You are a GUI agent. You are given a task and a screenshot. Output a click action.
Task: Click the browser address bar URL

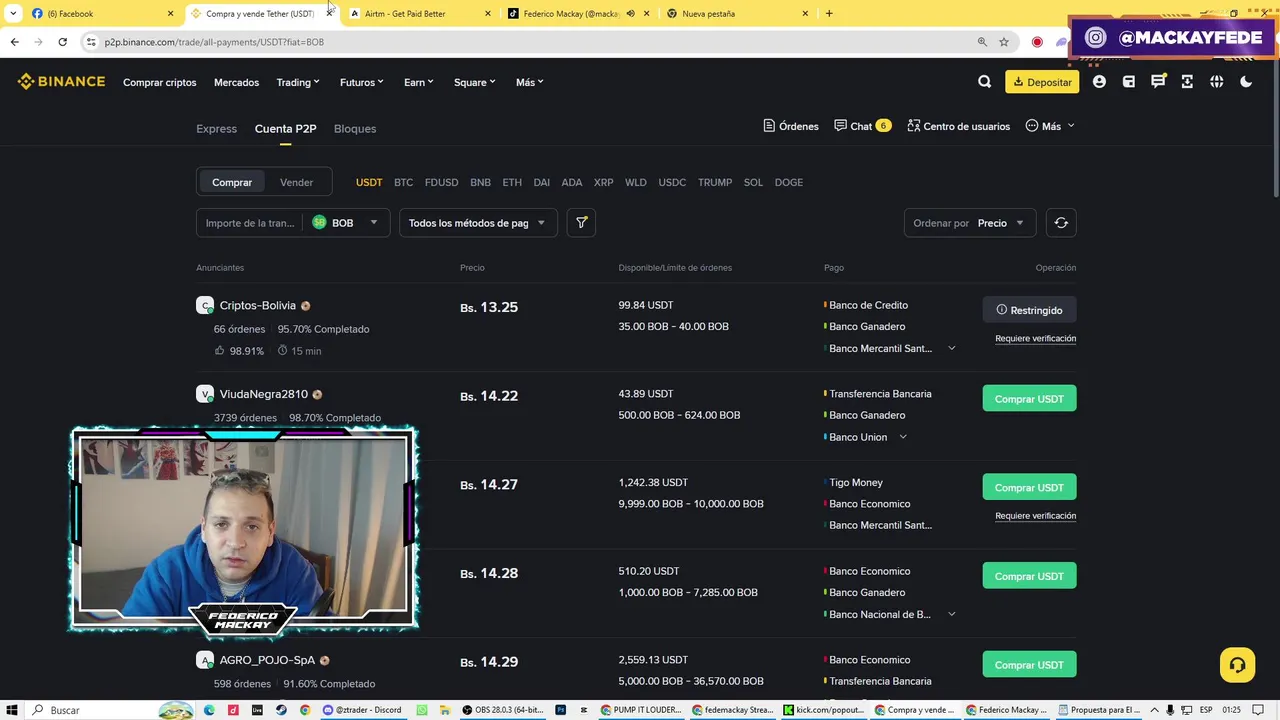tap(214, 42)
